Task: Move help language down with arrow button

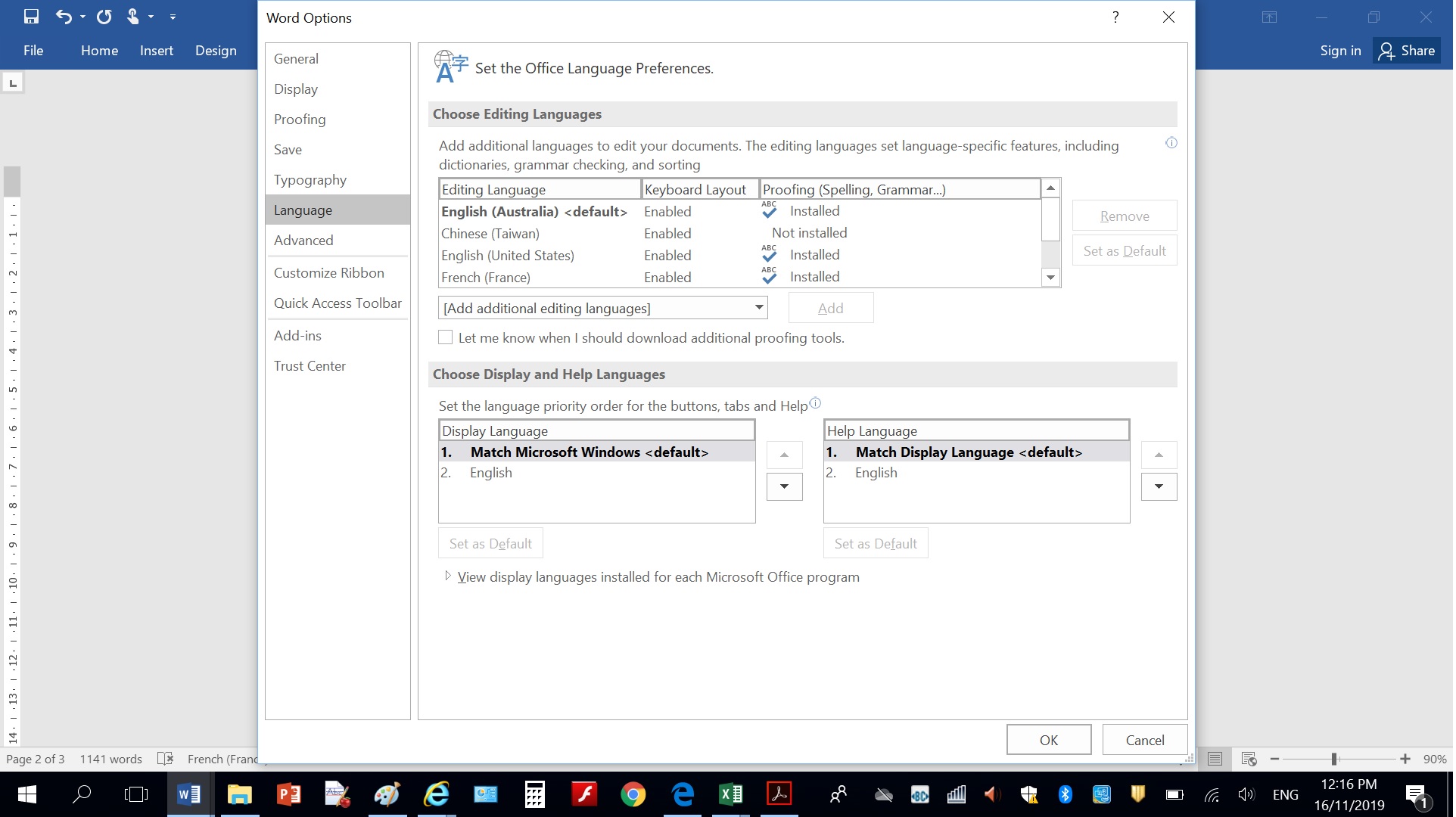Action: point(1158,486)
